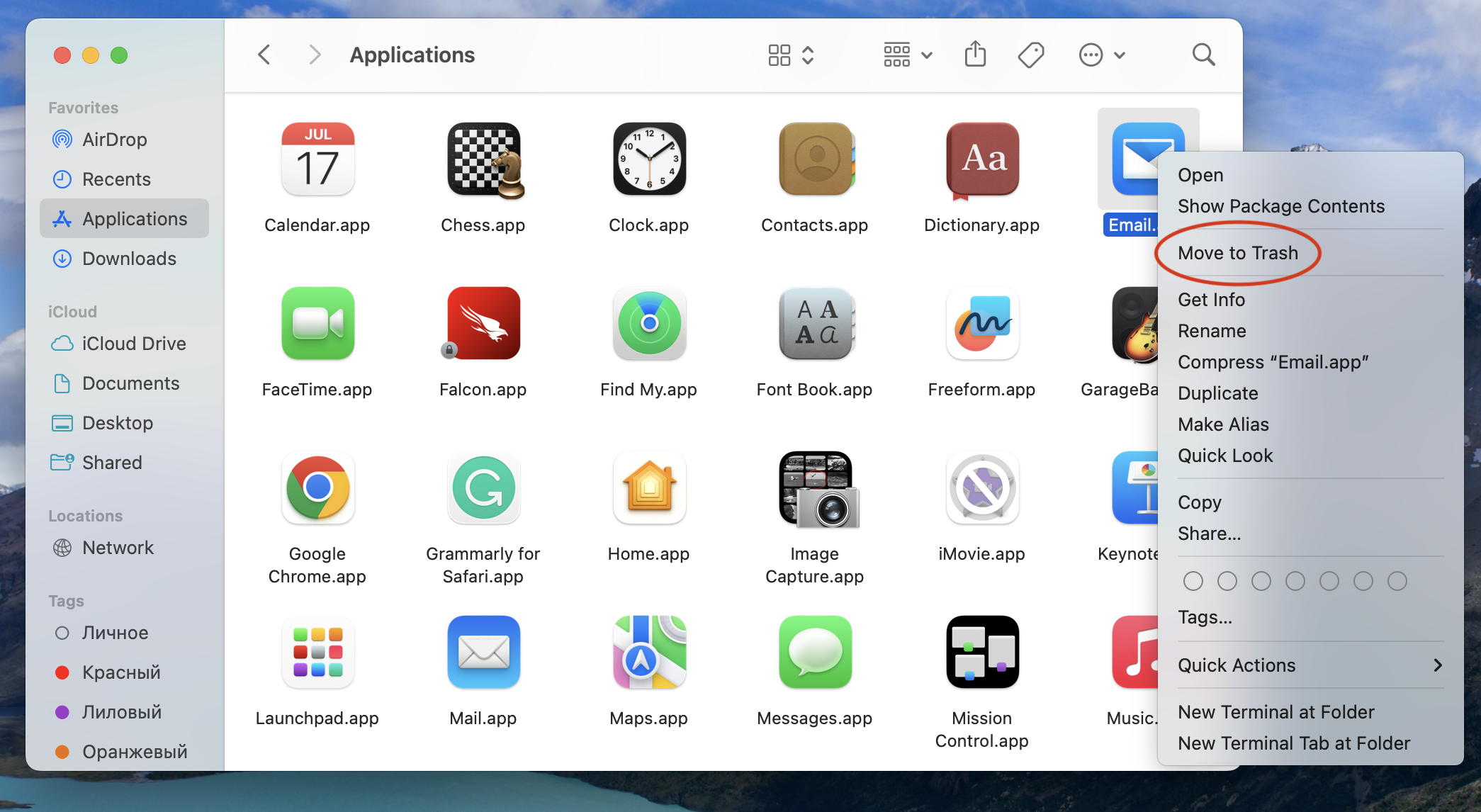1481x812 pixels.
Task: Open Documents in sidebar
Action: tap(124, 383)
